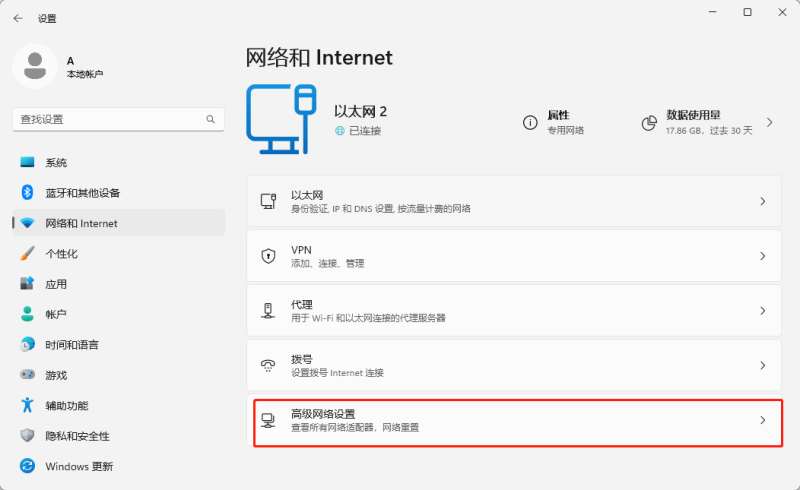The width and height of the screenshot is (800, 490).
Task: Click 添加、连接、管理 description
Action: pyautogui.click(x=328, y=263)
